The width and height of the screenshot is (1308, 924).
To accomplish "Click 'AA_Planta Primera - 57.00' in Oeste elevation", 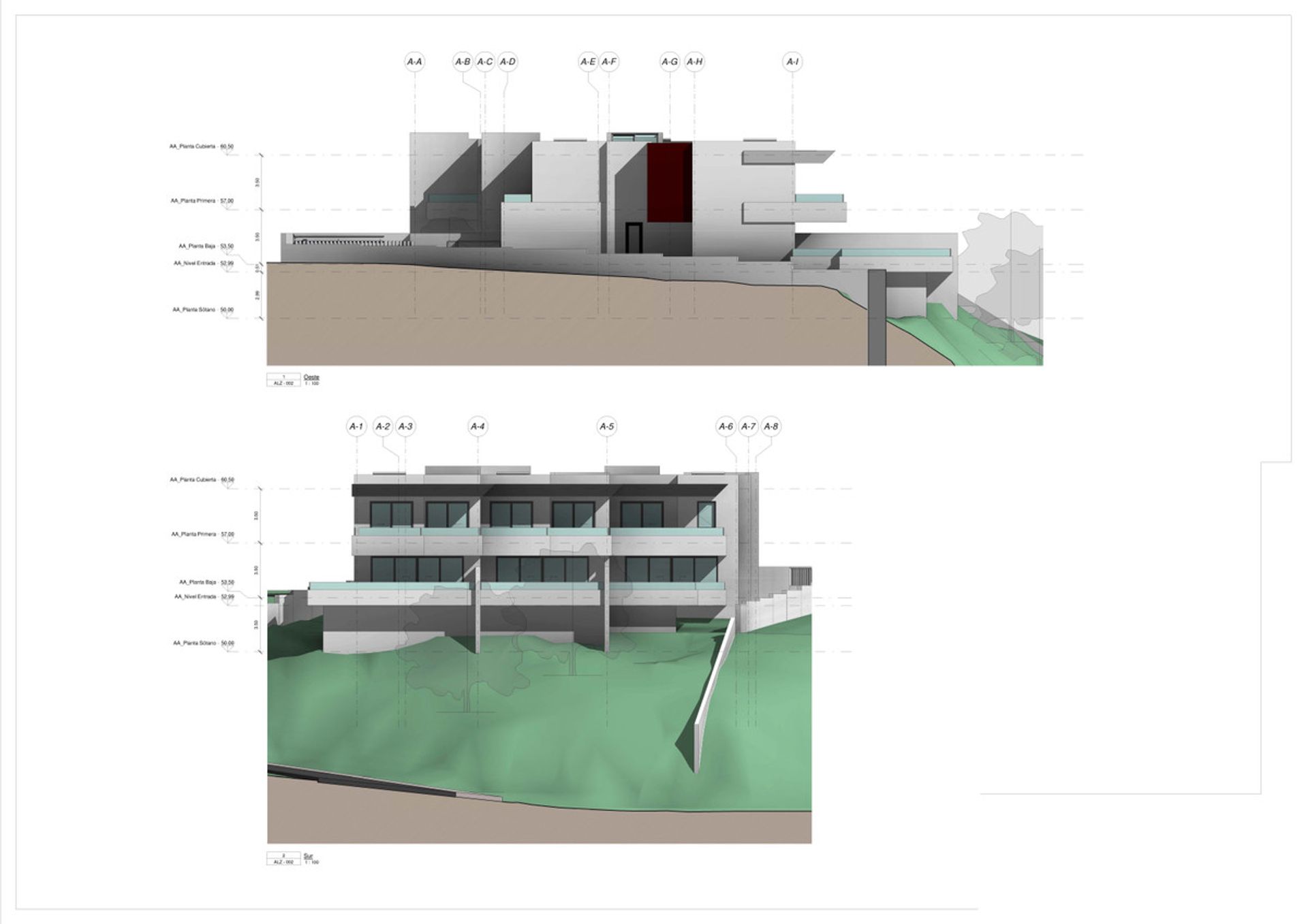I will point(202,201).
